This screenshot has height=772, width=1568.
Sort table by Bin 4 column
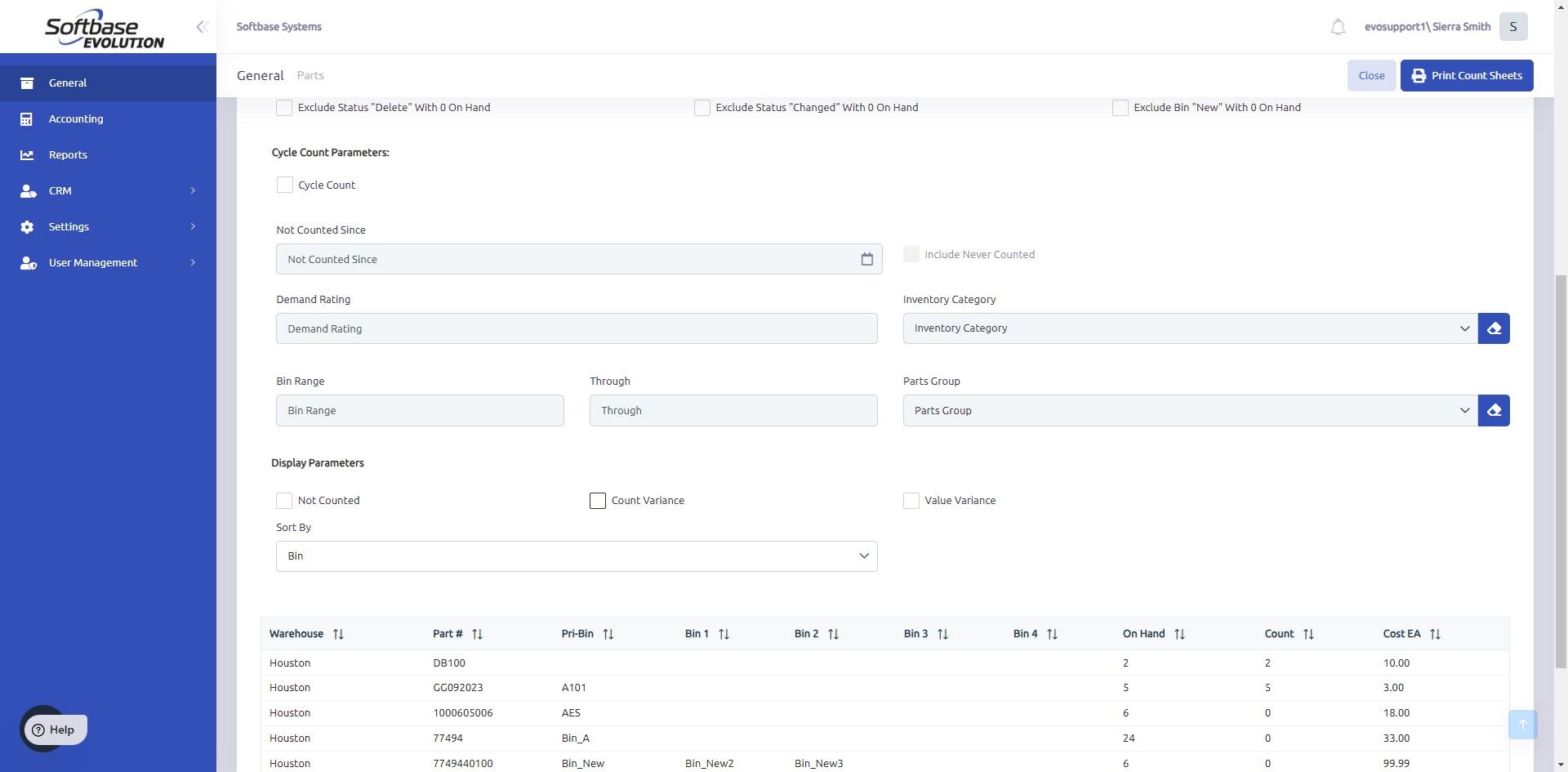(1052, 634)
